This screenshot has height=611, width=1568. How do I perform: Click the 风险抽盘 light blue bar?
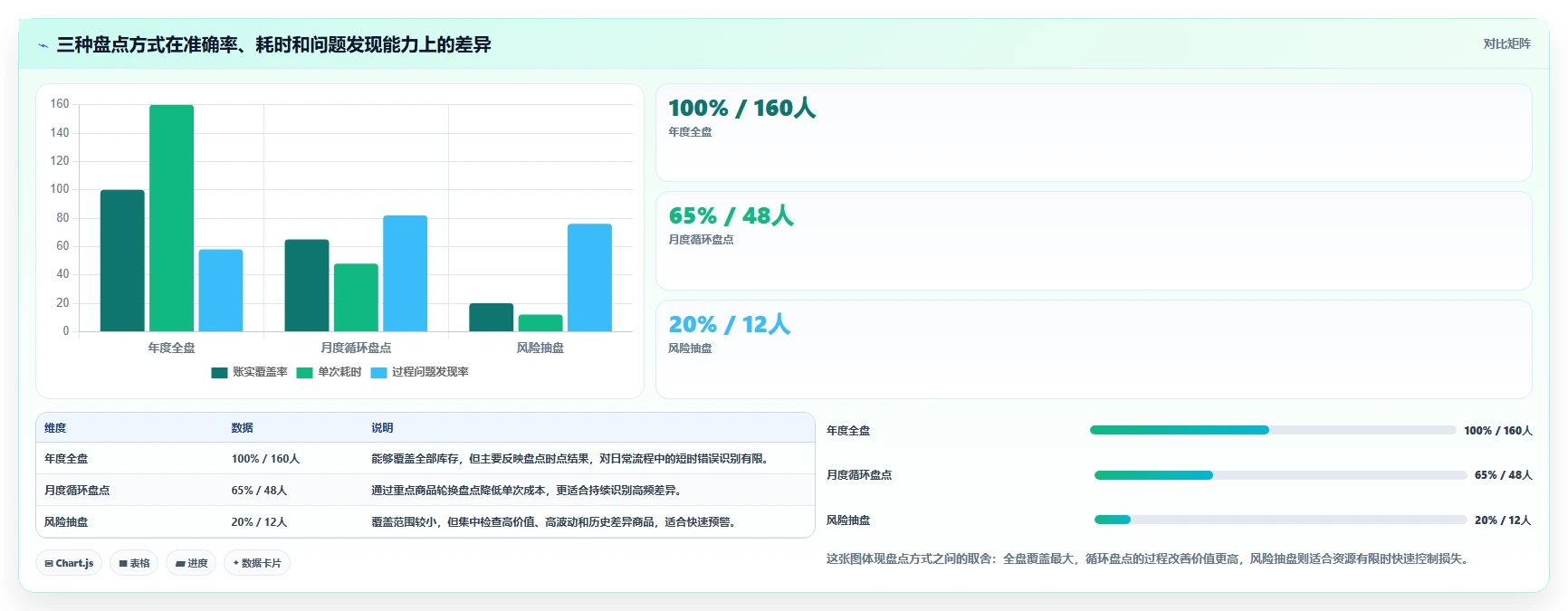589,278
